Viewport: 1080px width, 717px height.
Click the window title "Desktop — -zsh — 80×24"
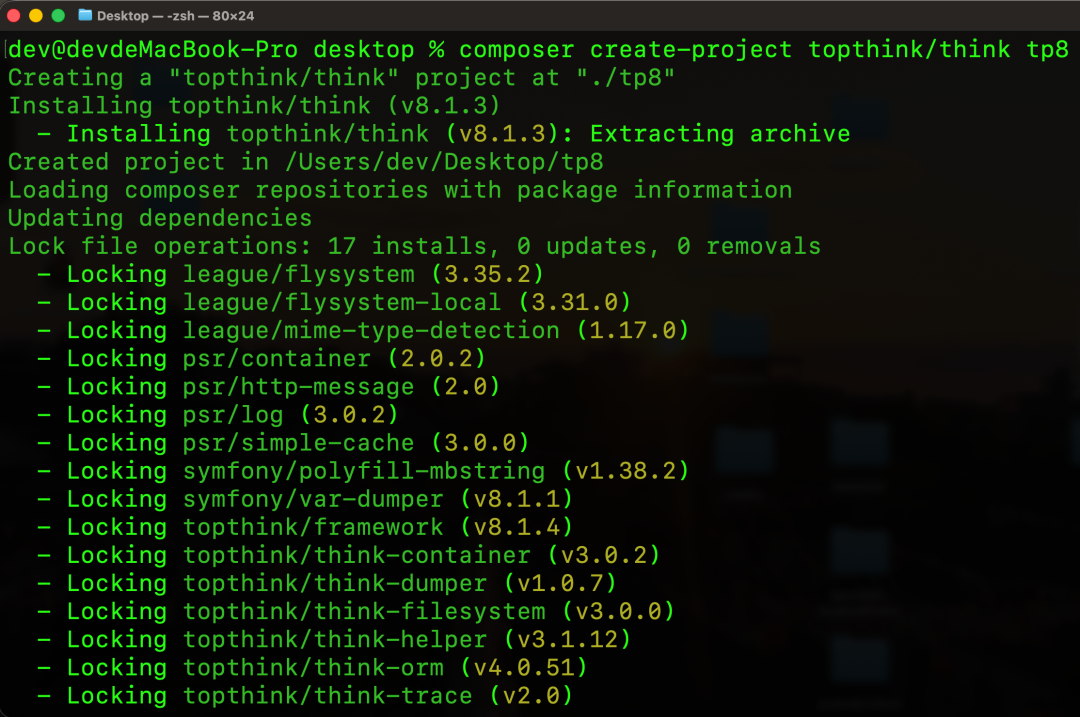coord(176,16)
